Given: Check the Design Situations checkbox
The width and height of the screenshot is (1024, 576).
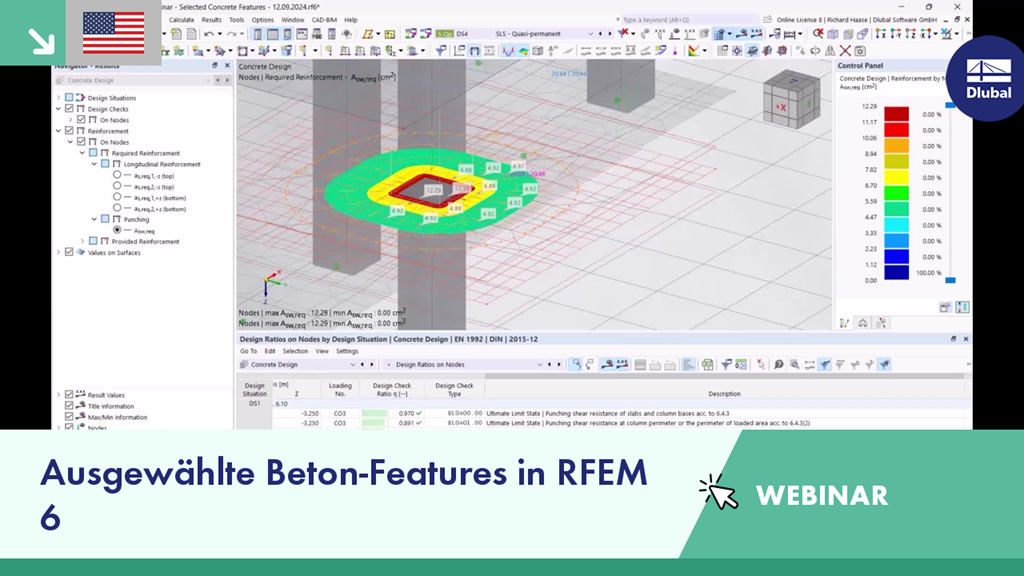Looking at the screenshot, I should (69, 98).
